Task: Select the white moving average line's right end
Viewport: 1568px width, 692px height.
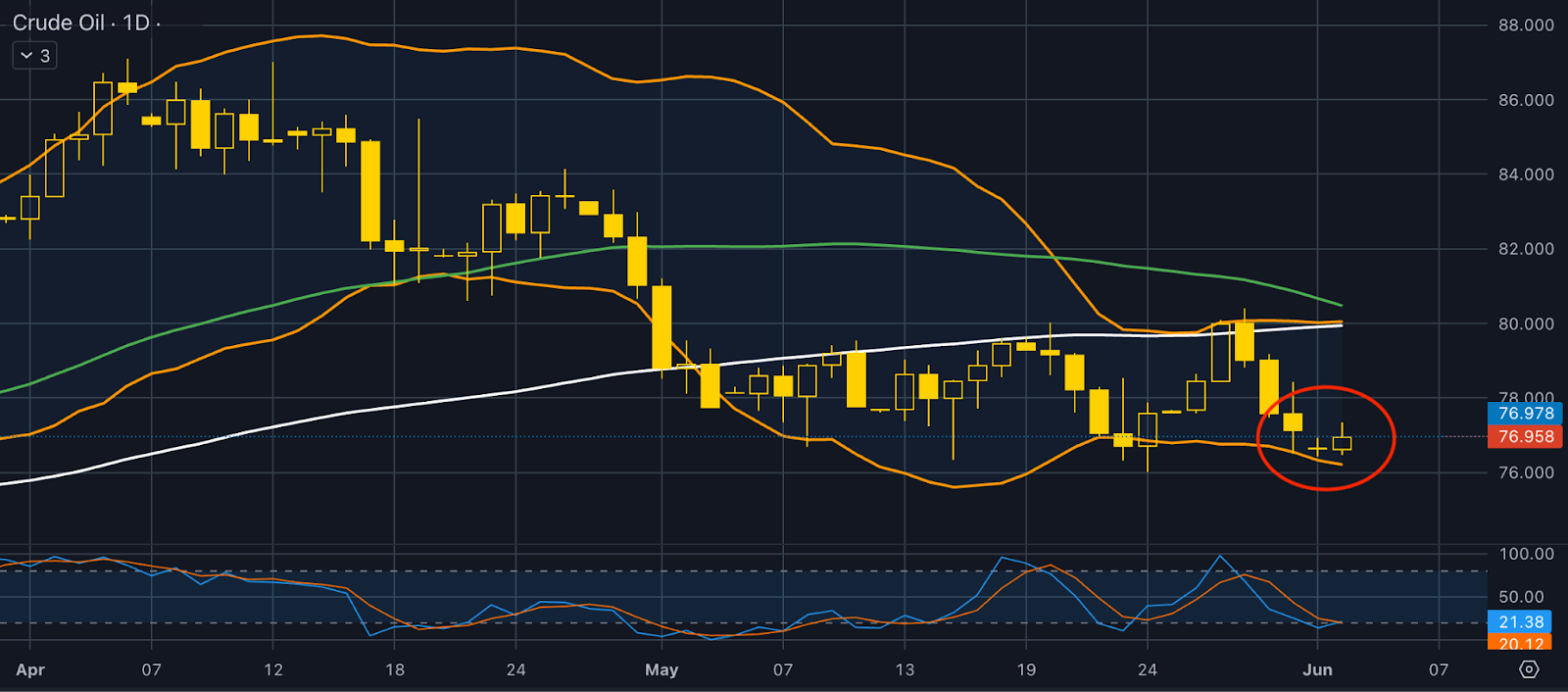Action: point(1339,324)
